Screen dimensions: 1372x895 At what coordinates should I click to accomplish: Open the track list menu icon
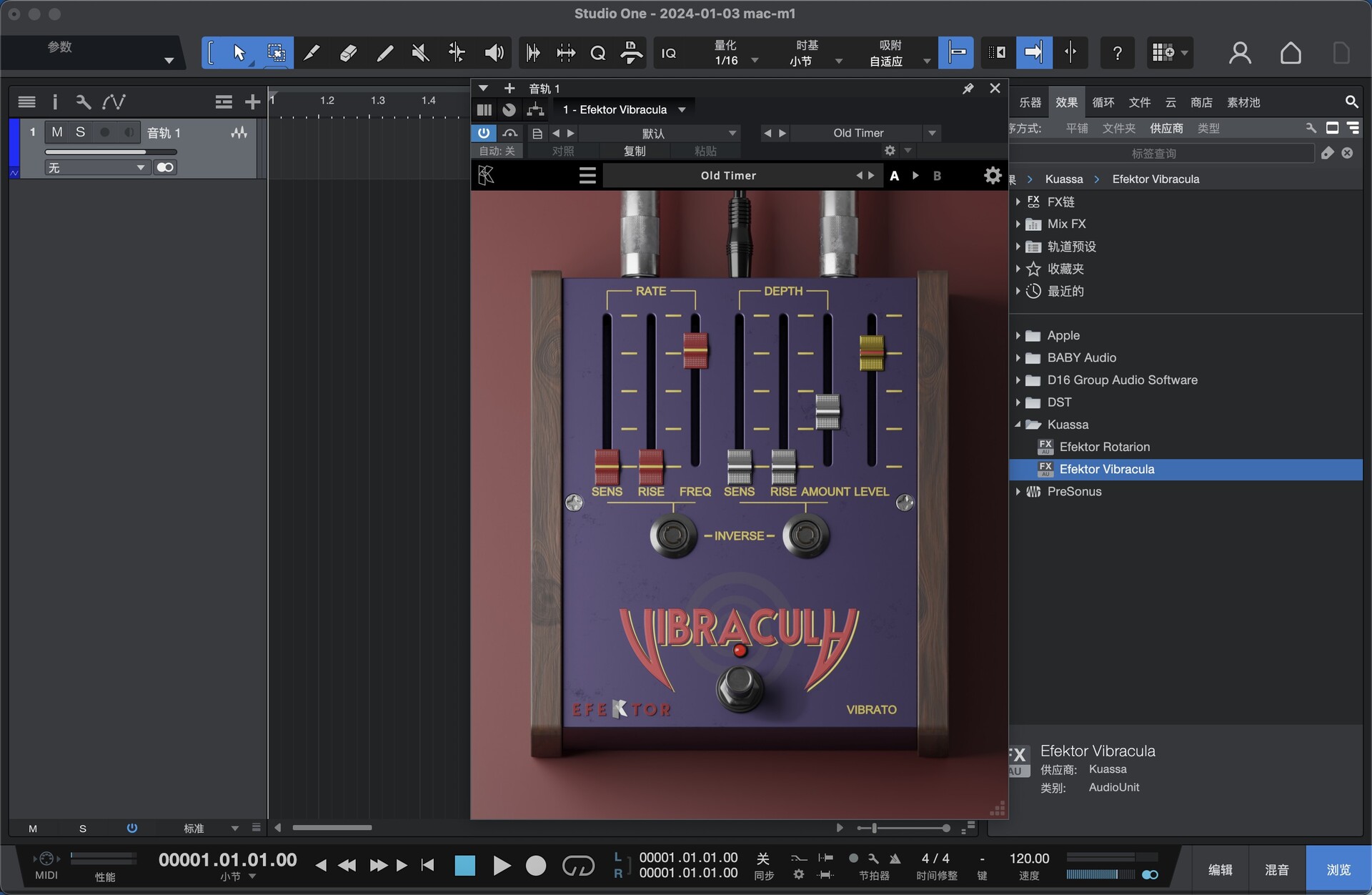pyautogui.click(x=26, y=102)
